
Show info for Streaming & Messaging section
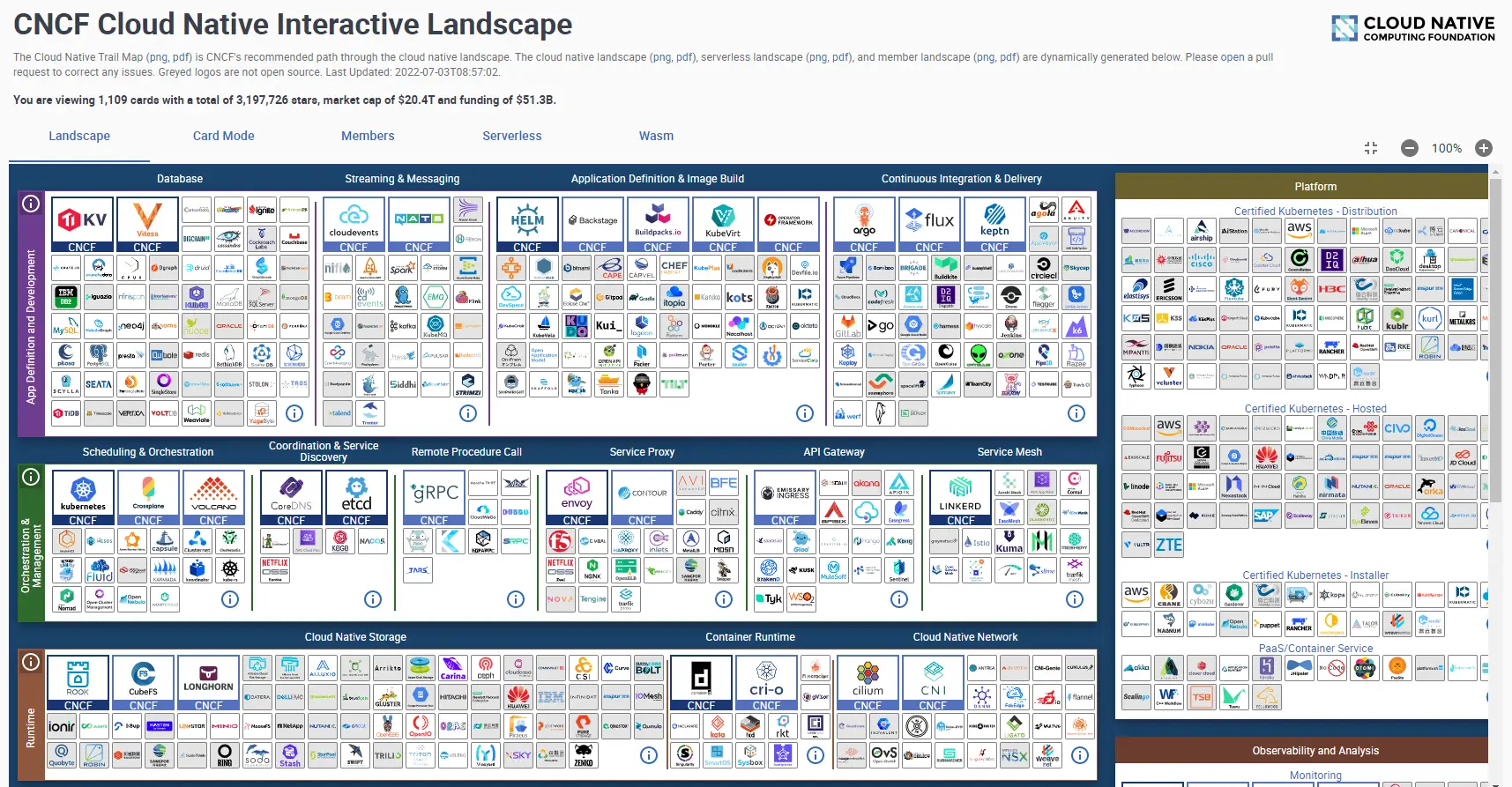pyautogui.click(x=468, y=412)
